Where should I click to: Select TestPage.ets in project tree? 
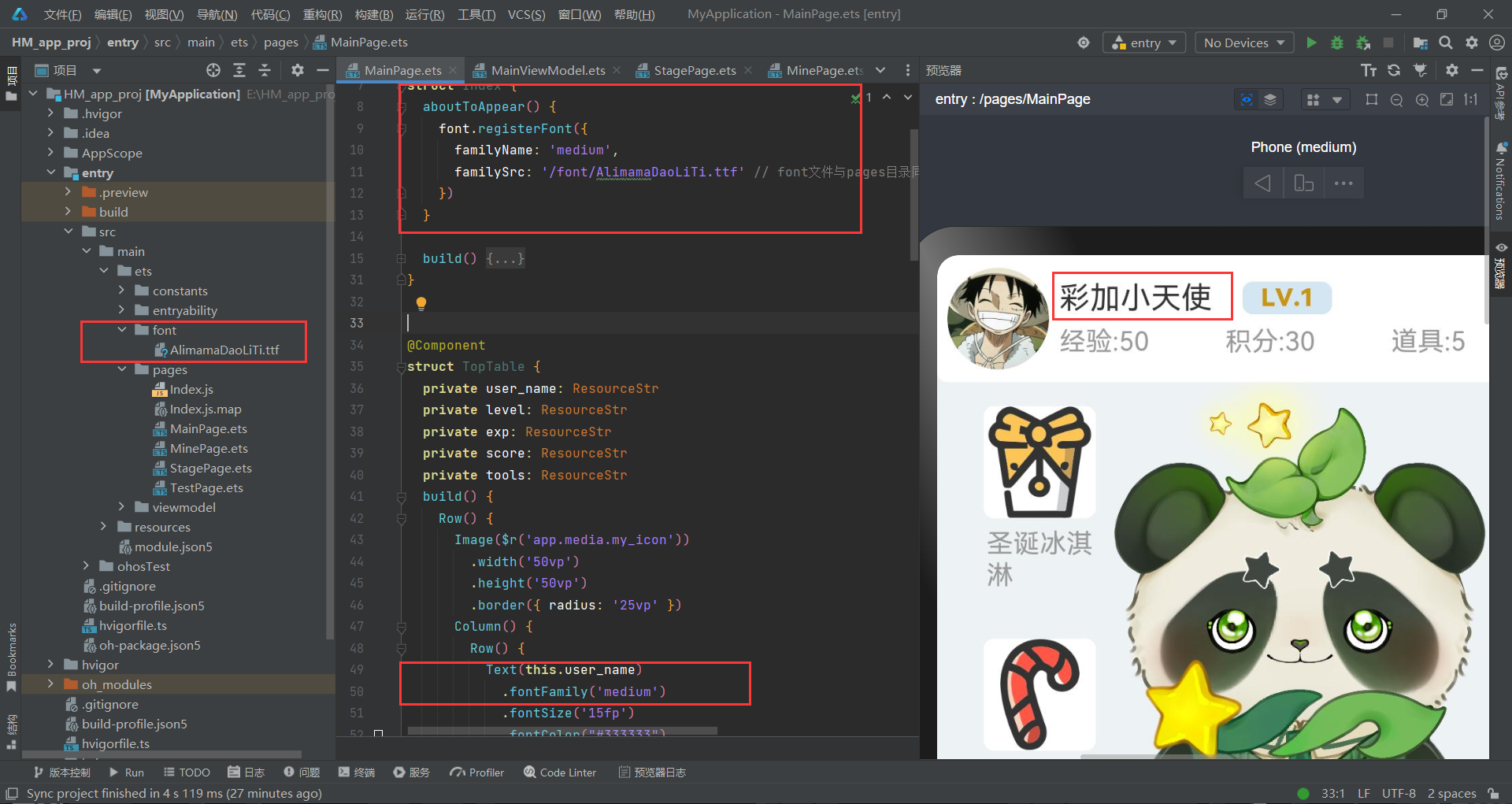pos(206,487)
